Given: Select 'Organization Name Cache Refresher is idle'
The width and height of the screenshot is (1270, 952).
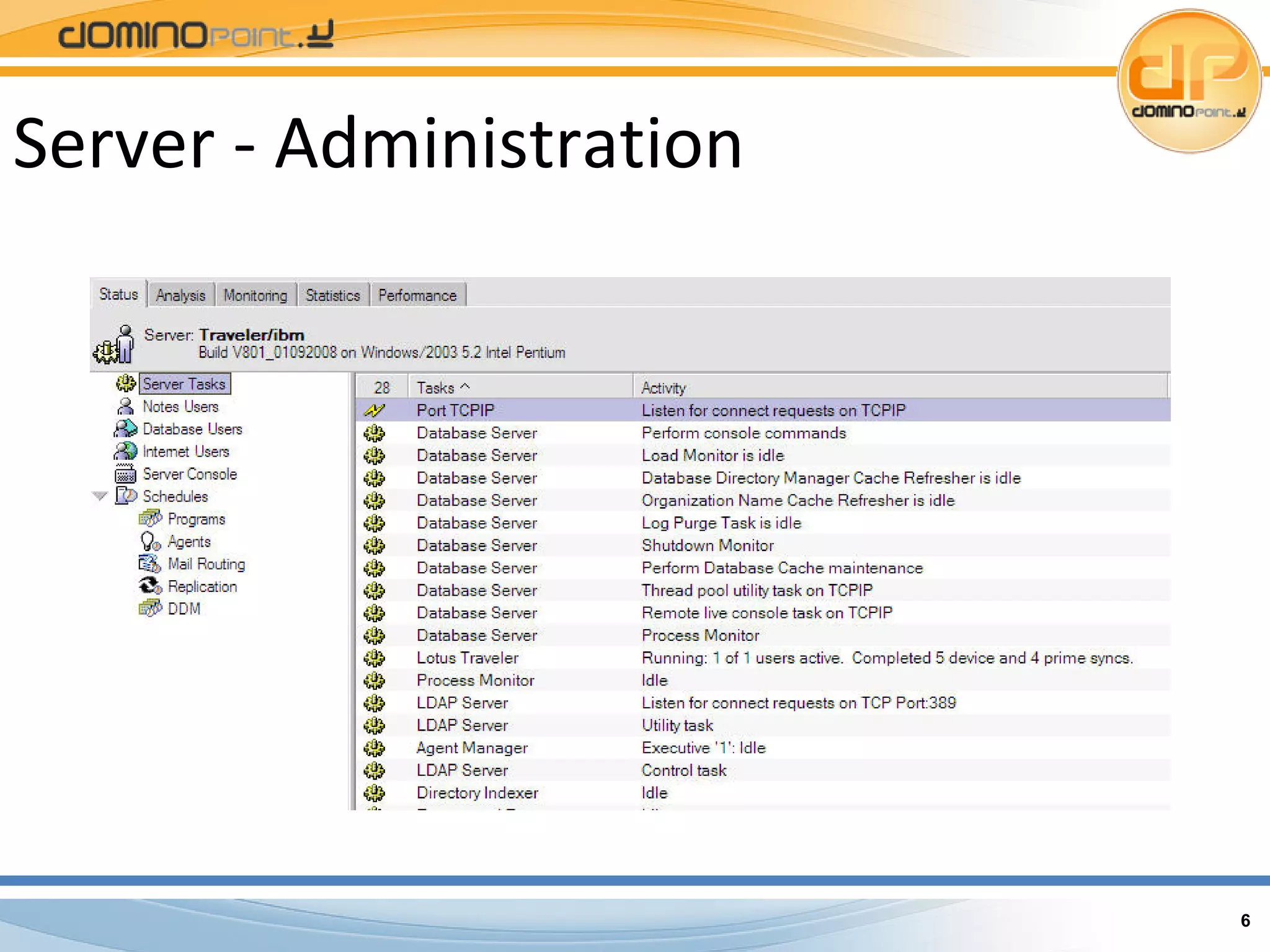Looking at the screenshot, I should tap(798, 500).
